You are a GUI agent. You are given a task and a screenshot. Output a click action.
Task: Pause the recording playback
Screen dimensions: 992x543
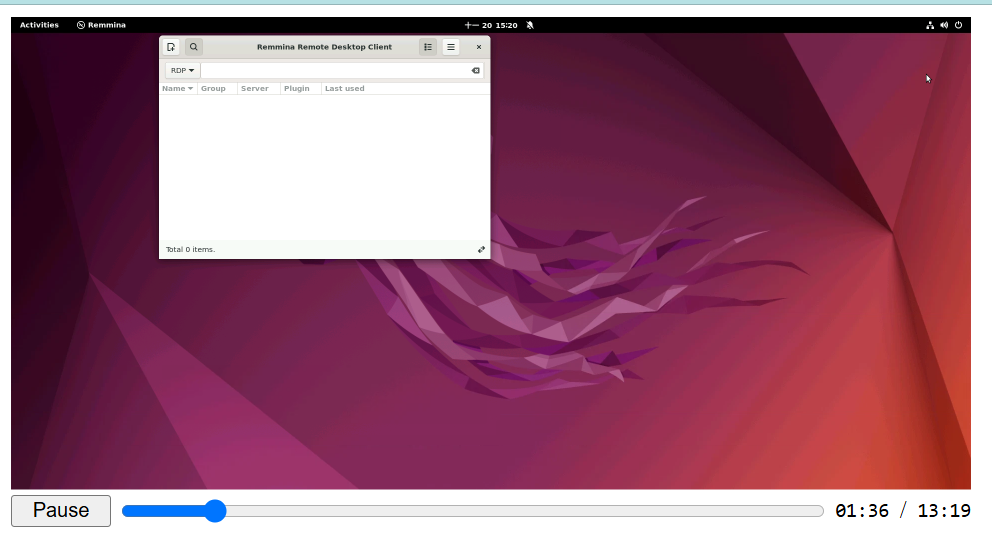(x=61, y=511)
